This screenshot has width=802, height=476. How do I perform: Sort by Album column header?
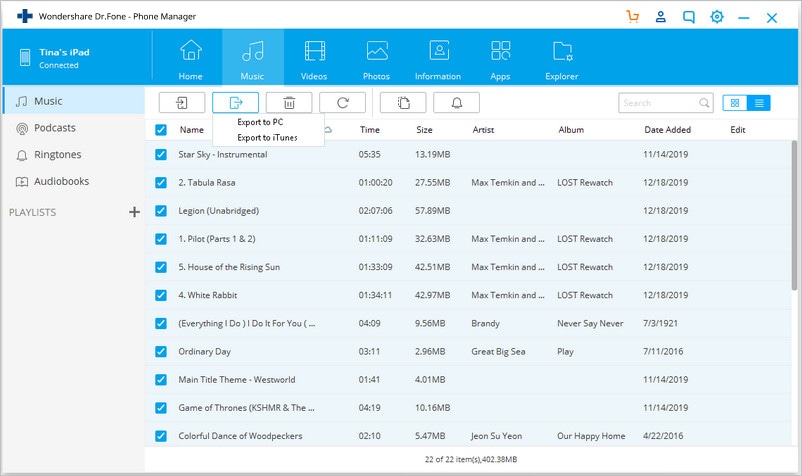click(571, 130)
